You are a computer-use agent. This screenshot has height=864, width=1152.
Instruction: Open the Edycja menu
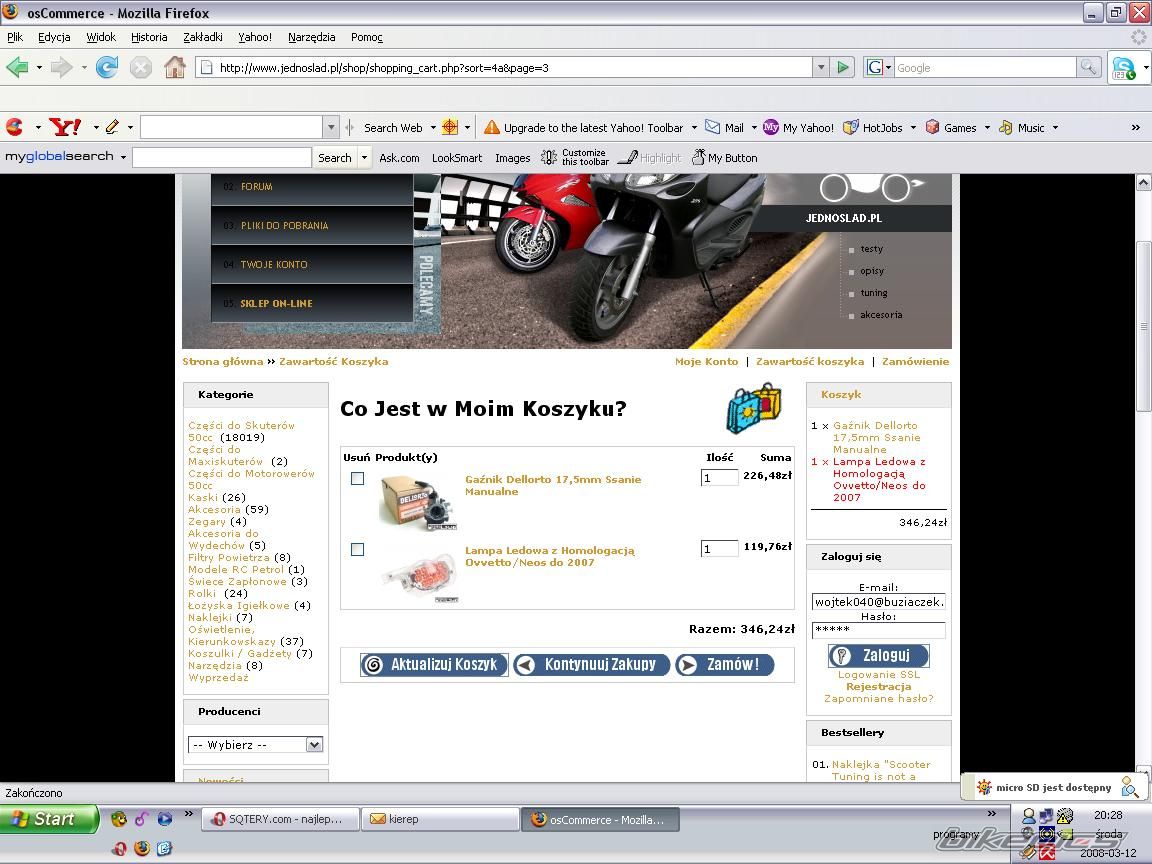coord(54,37)
